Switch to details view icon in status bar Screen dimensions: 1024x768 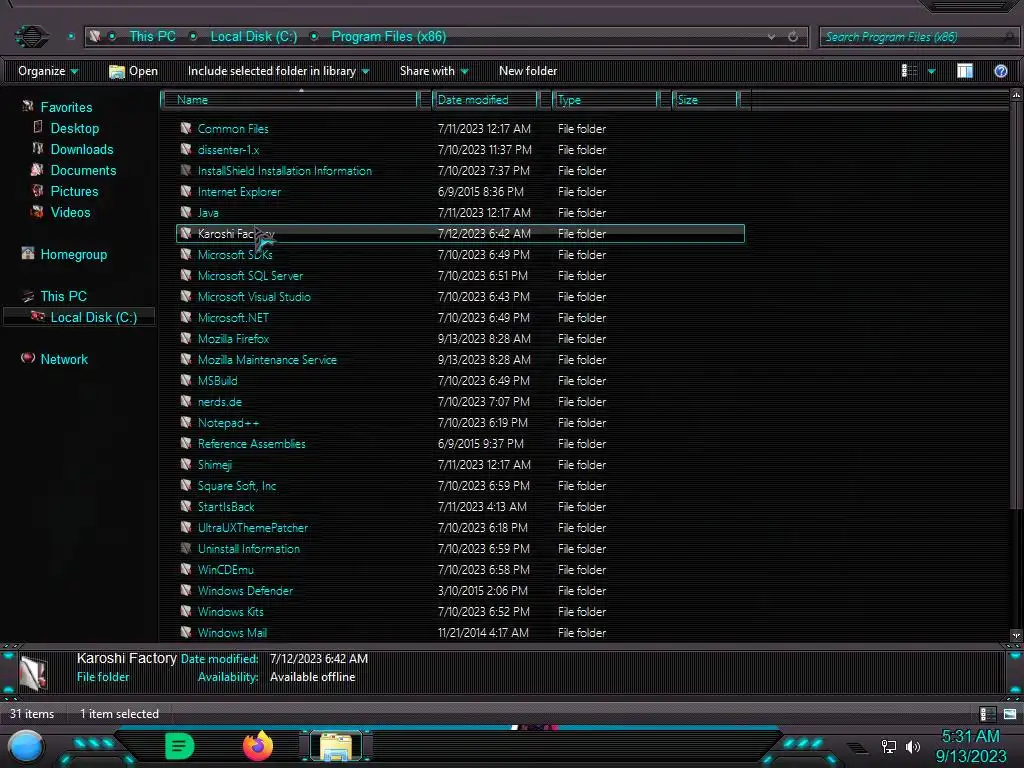[x=987, y=714]
